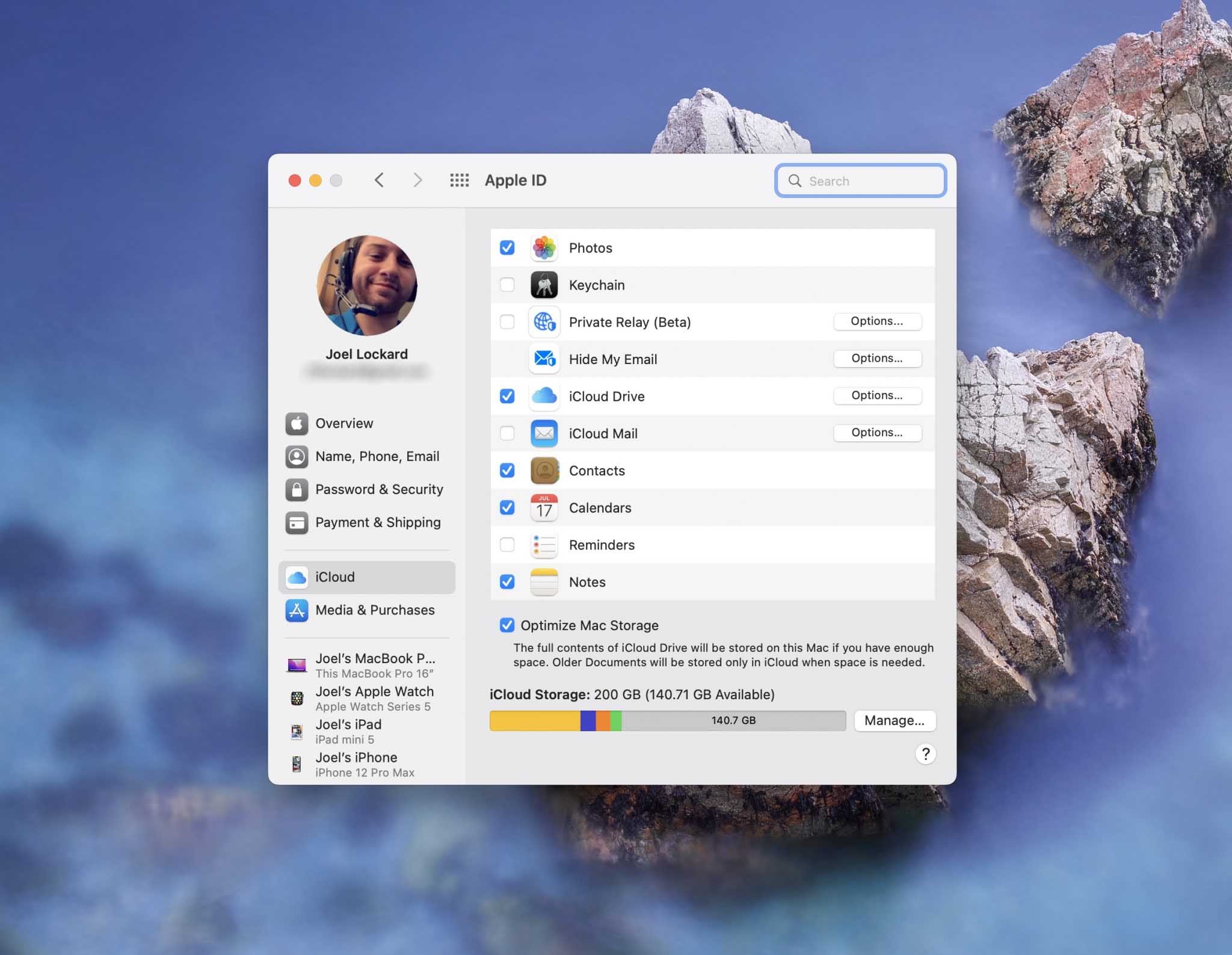Uncheck the Contacts checkbox
This screenshot has width=1232, height=955.
(x=507, y=471)
